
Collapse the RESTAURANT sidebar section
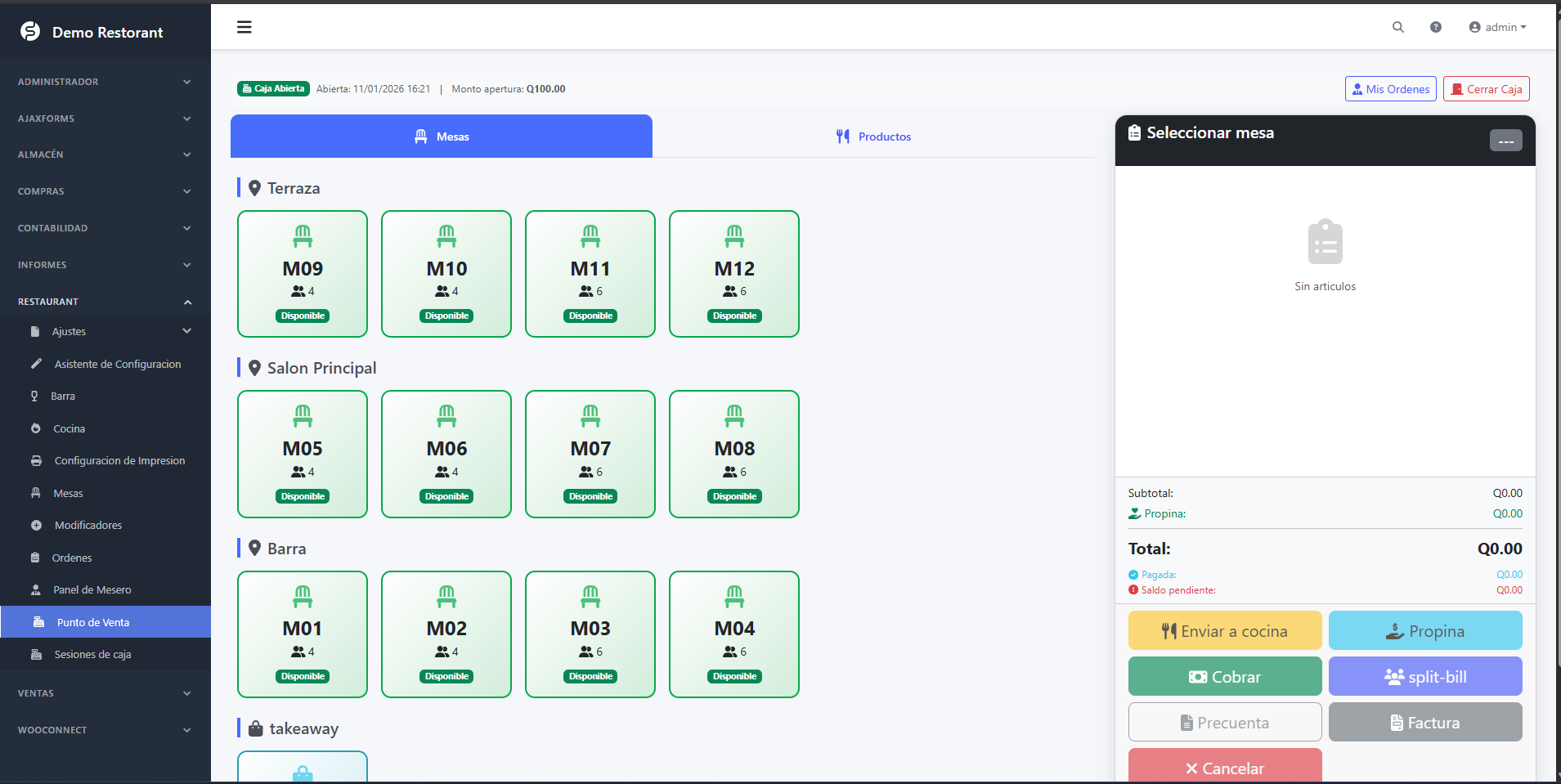pyautogui.click(x=105, y=302)
